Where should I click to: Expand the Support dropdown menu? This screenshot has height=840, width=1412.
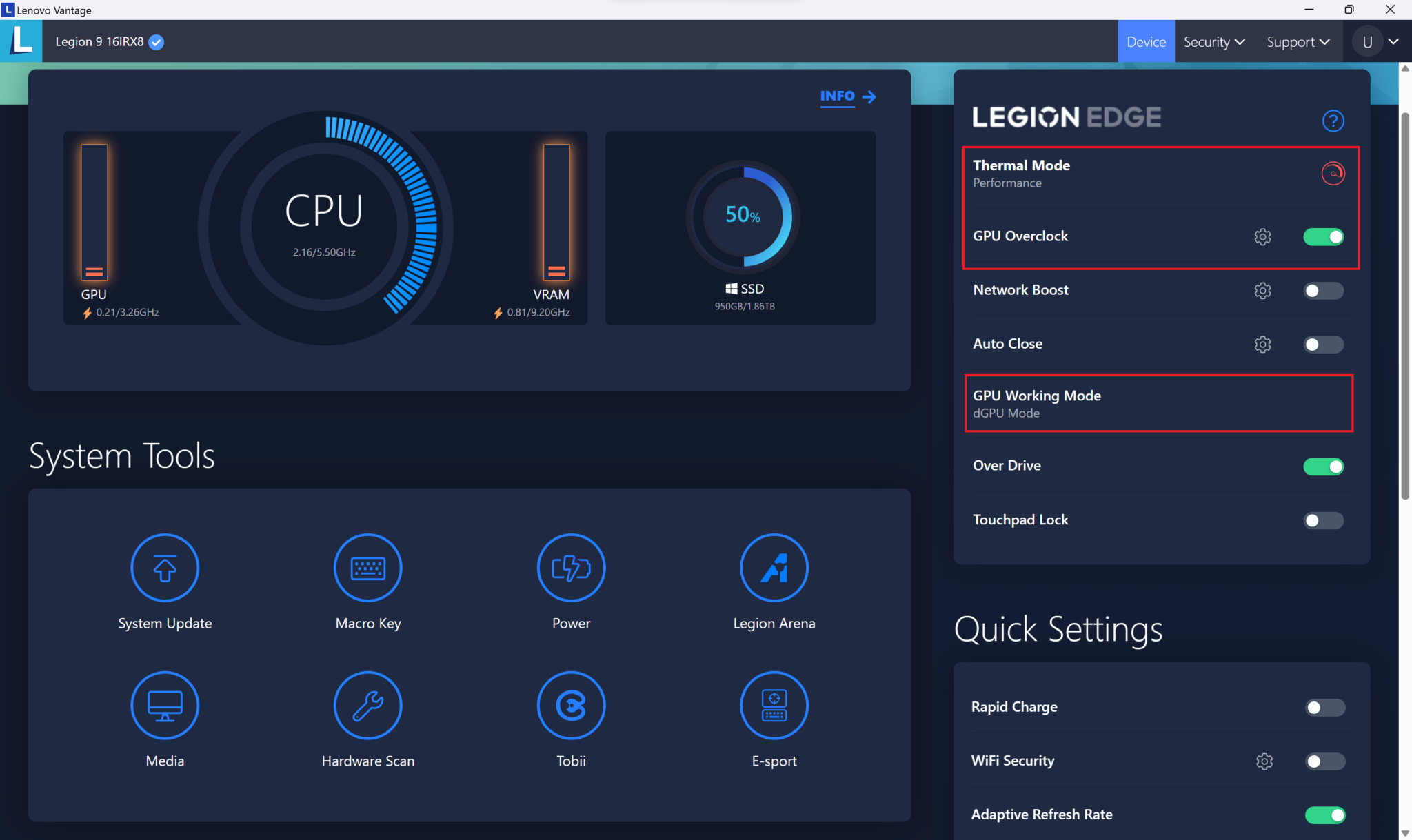[x=1298, y=42]
